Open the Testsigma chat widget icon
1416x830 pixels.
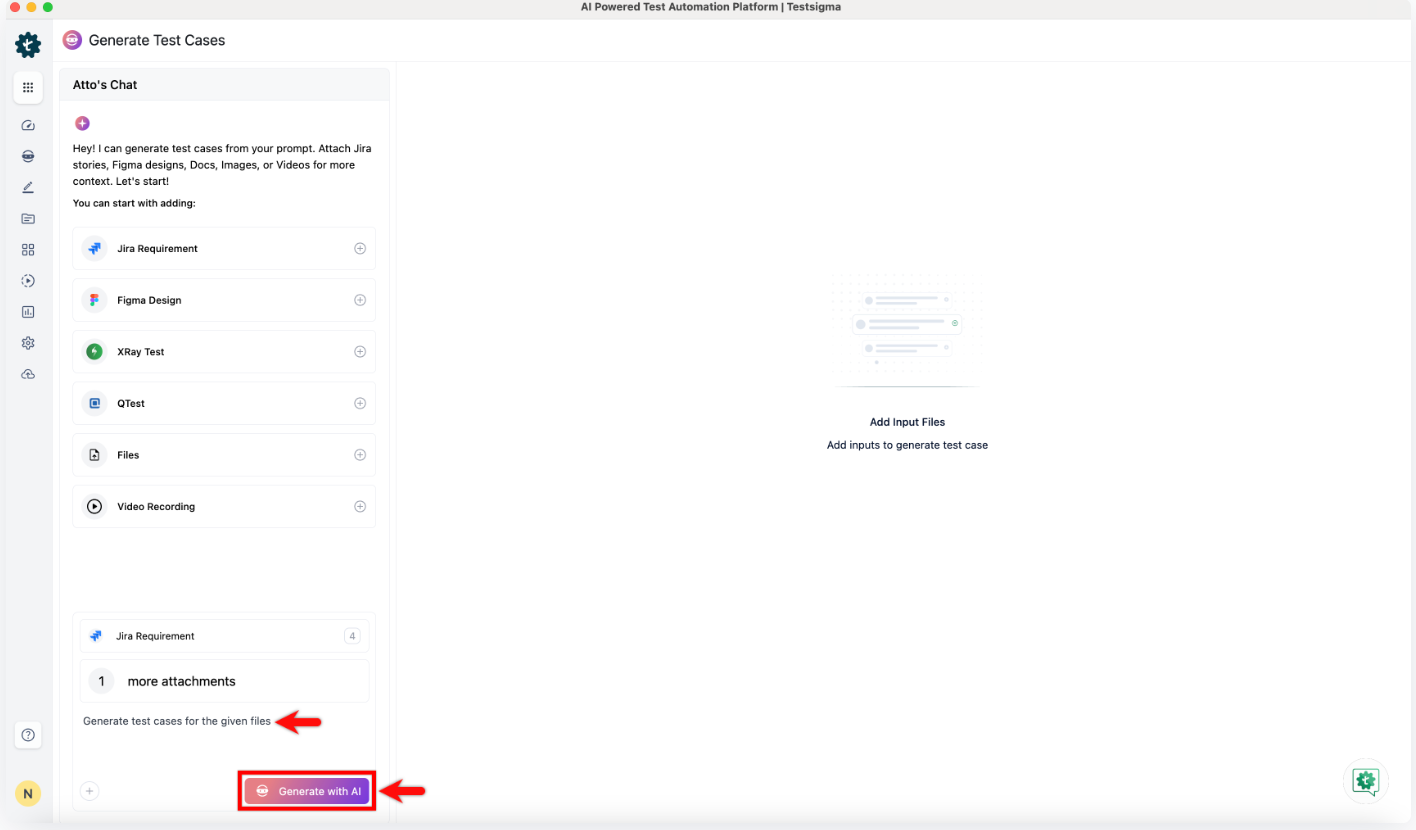1366,781
